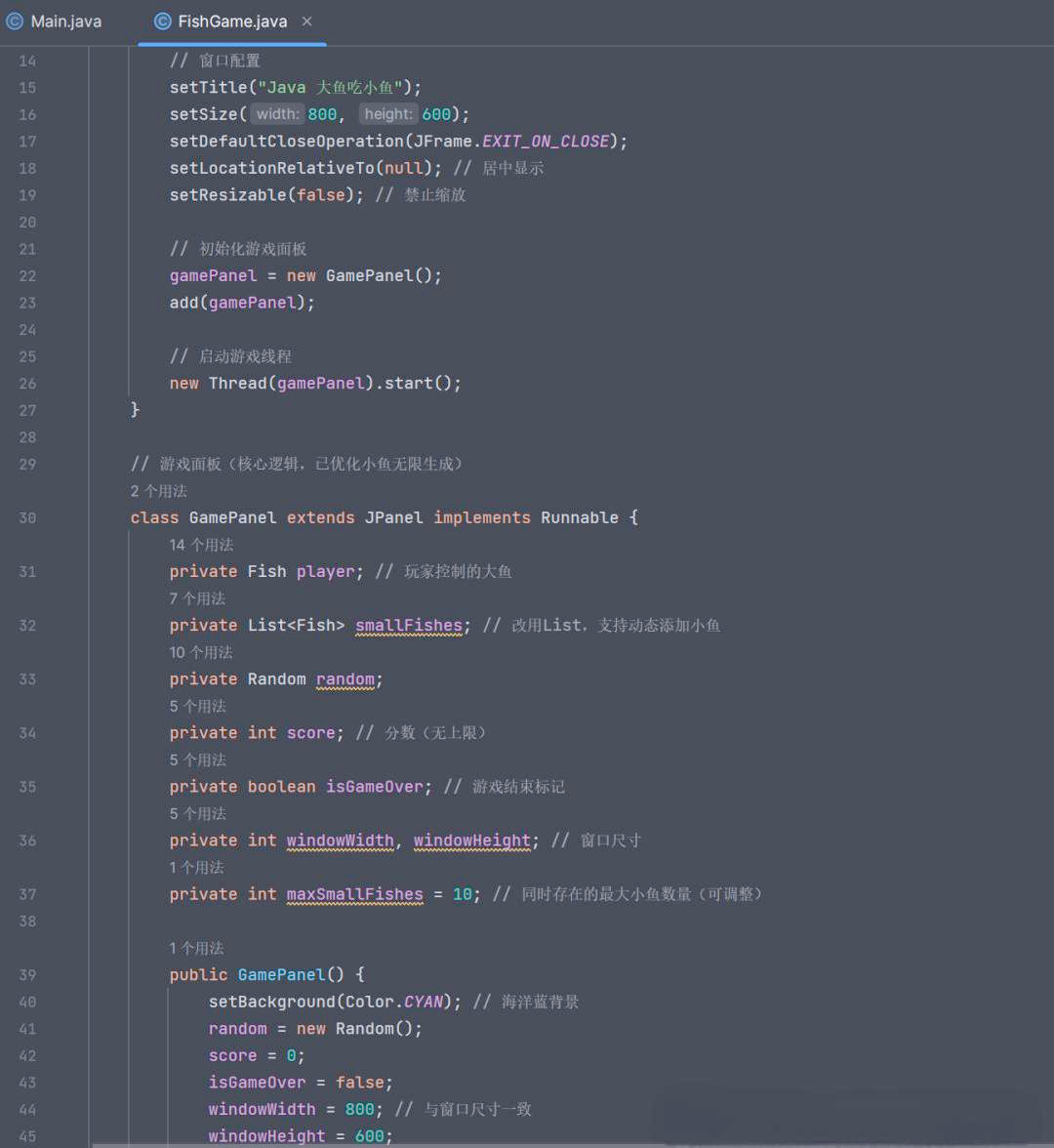Click the "CYAN" color constant
Viewport: 1054px width, 1148px height.
click(424, 1002)
